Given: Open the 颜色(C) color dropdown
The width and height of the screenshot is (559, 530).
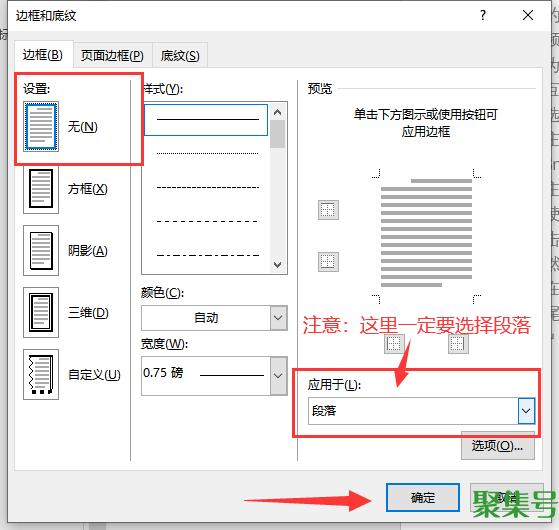Looking at the screenshot, I should point(214,318).
